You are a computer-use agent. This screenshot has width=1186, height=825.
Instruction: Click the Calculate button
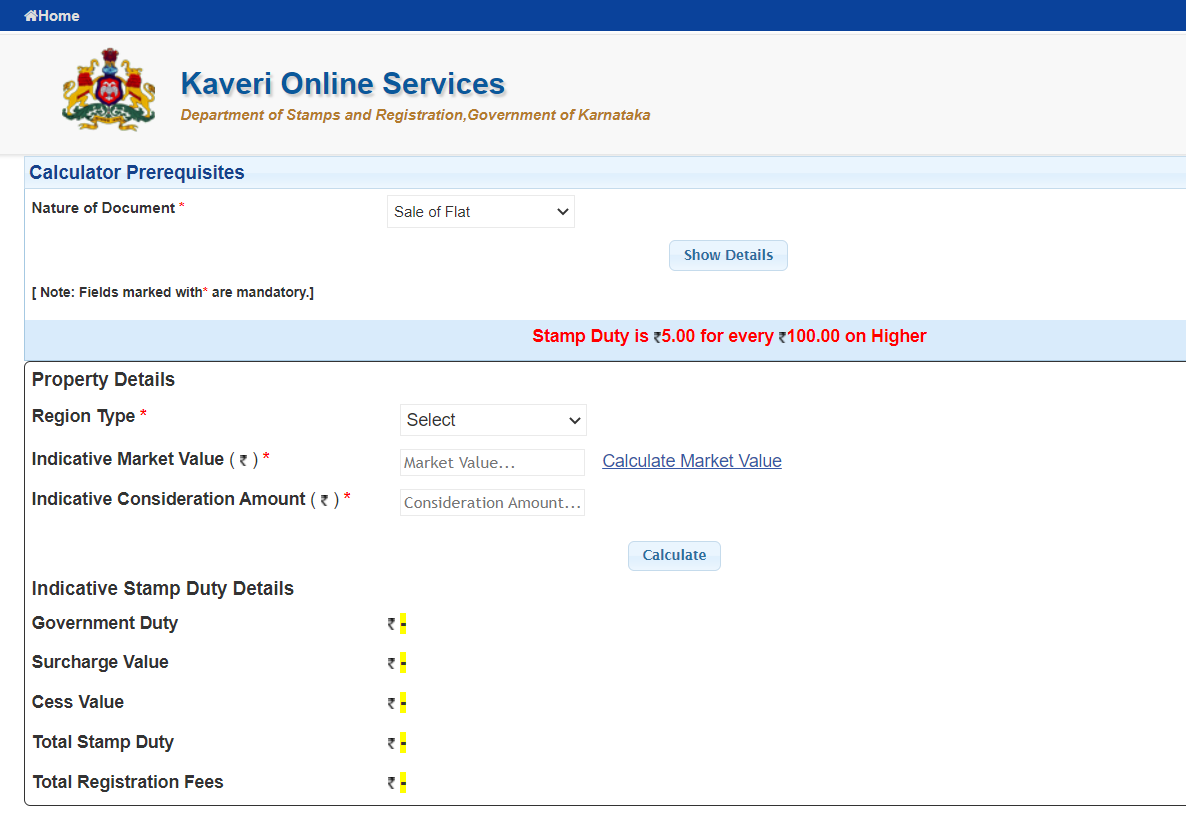[x=674, y=556]
